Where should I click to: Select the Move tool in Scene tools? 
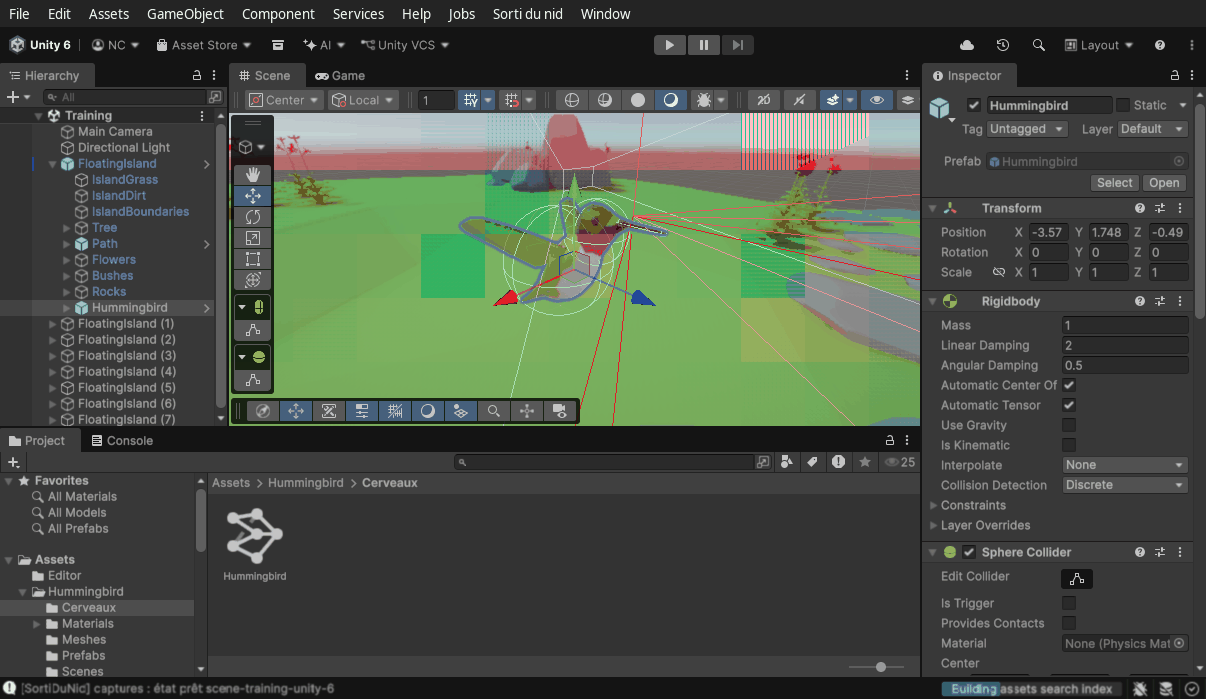click(253, 195)
